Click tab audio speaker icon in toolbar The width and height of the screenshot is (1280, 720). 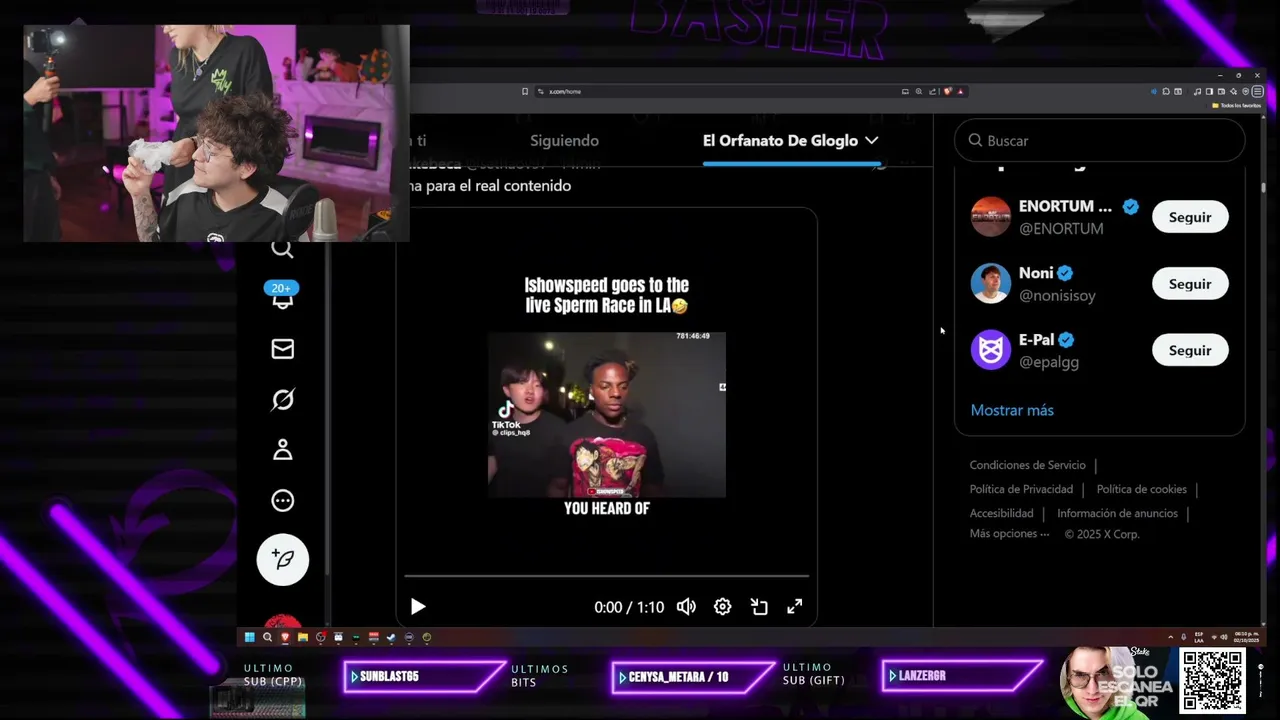[x=1153, y=91]
